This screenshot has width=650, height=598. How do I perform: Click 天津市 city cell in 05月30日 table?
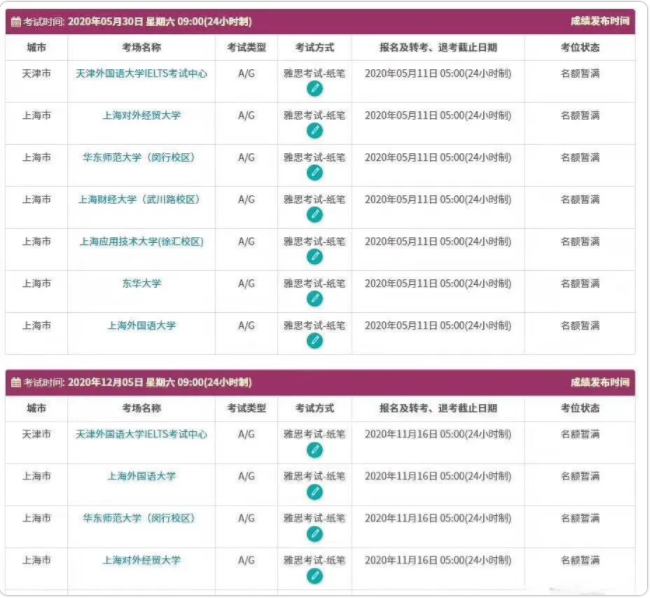(36, 74)
